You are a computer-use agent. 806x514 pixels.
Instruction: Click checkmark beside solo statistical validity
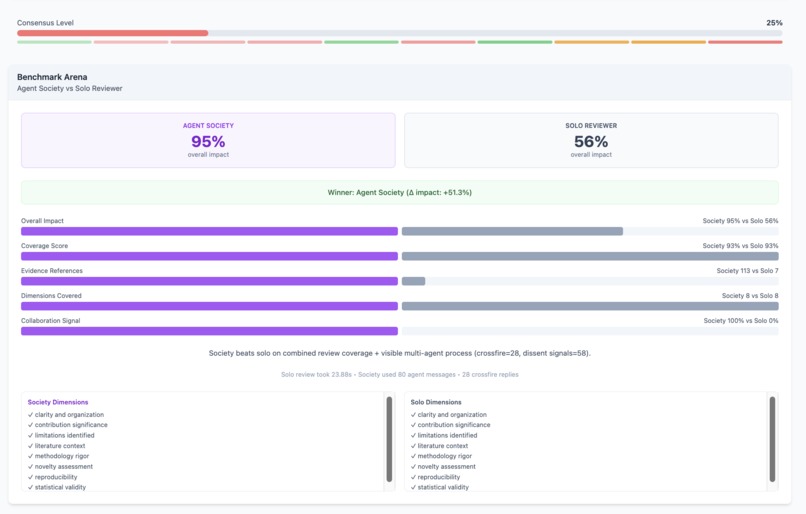413,487
